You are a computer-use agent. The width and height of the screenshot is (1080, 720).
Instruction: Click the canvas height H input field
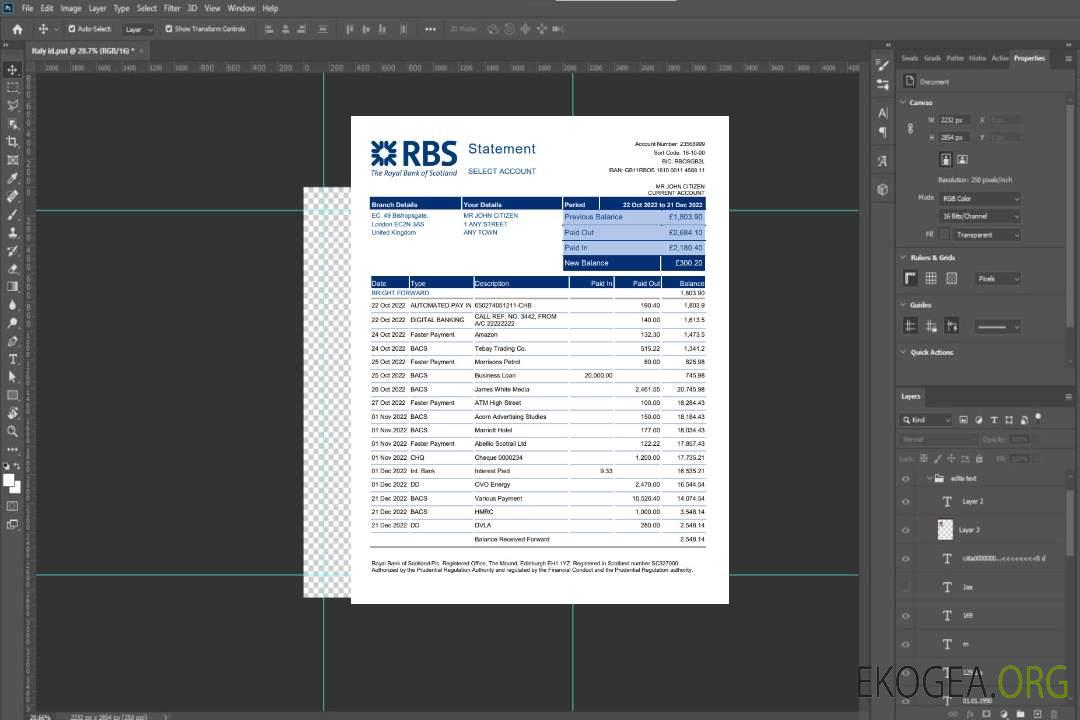(x=954, y=137)
